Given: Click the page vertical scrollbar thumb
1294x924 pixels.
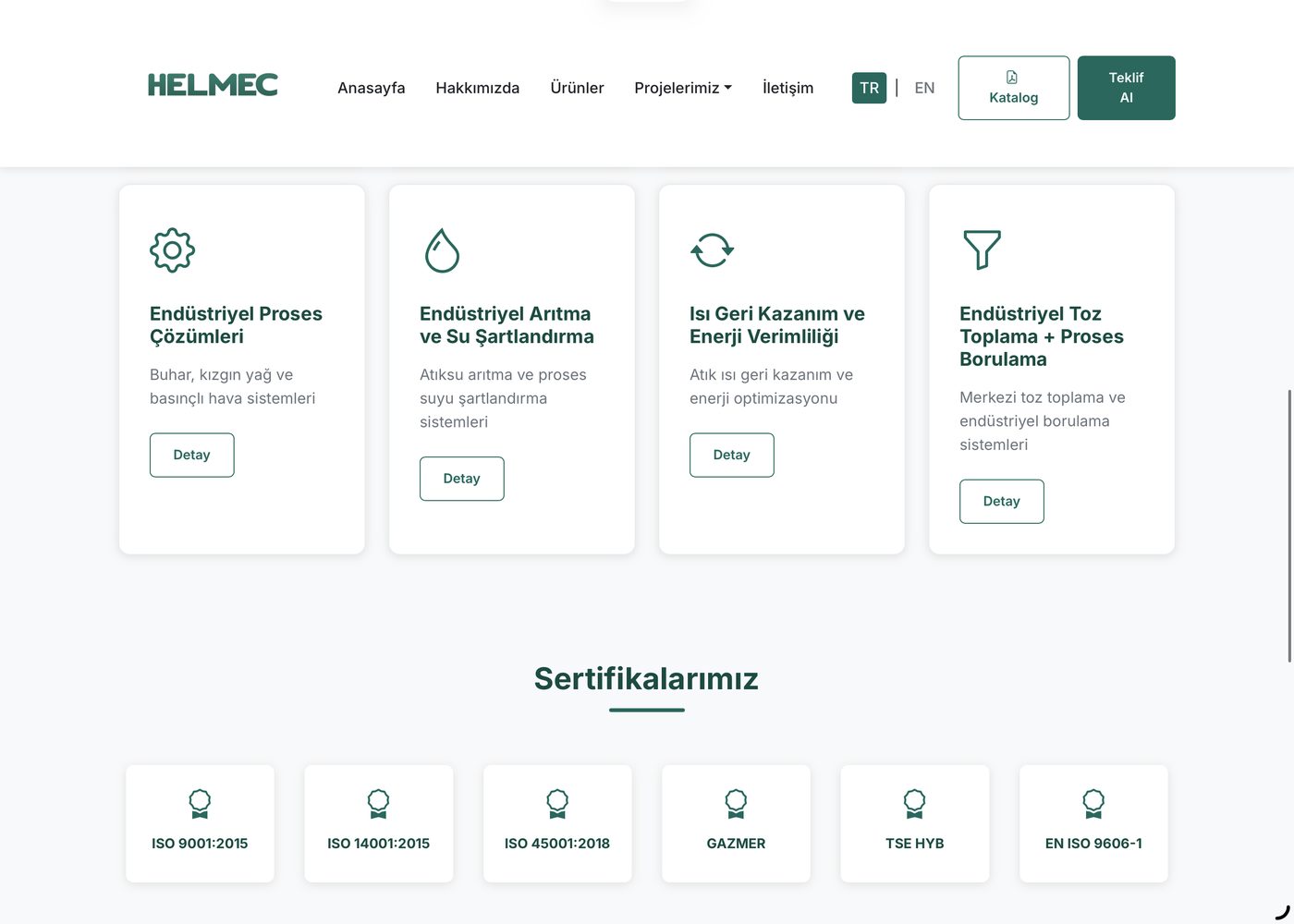Looking at the screenshot, I should [1290, 526].
